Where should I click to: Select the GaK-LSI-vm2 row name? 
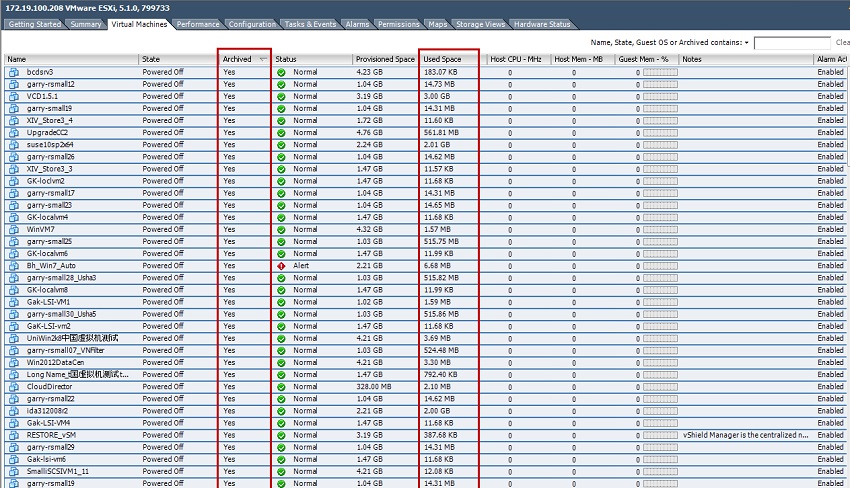coord(48,326)
